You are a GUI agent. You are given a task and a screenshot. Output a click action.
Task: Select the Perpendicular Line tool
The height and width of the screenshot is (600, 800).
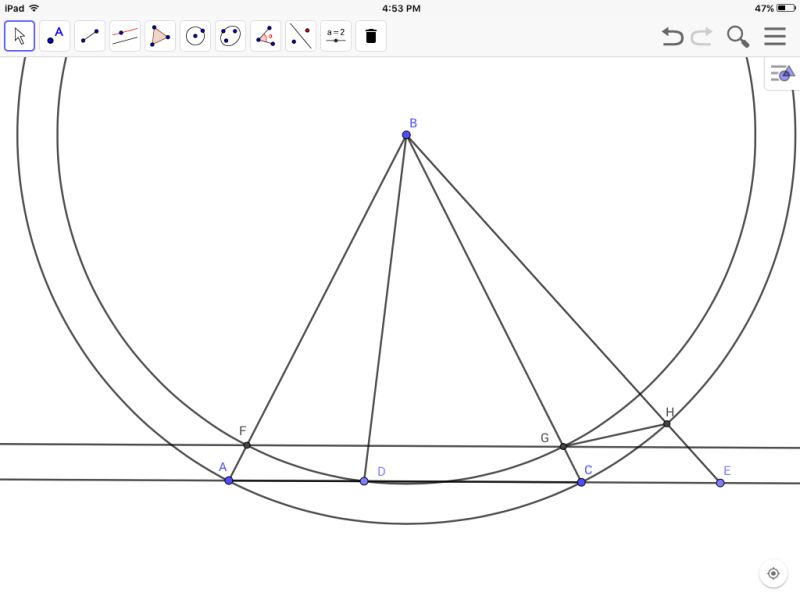click(301, 36)
